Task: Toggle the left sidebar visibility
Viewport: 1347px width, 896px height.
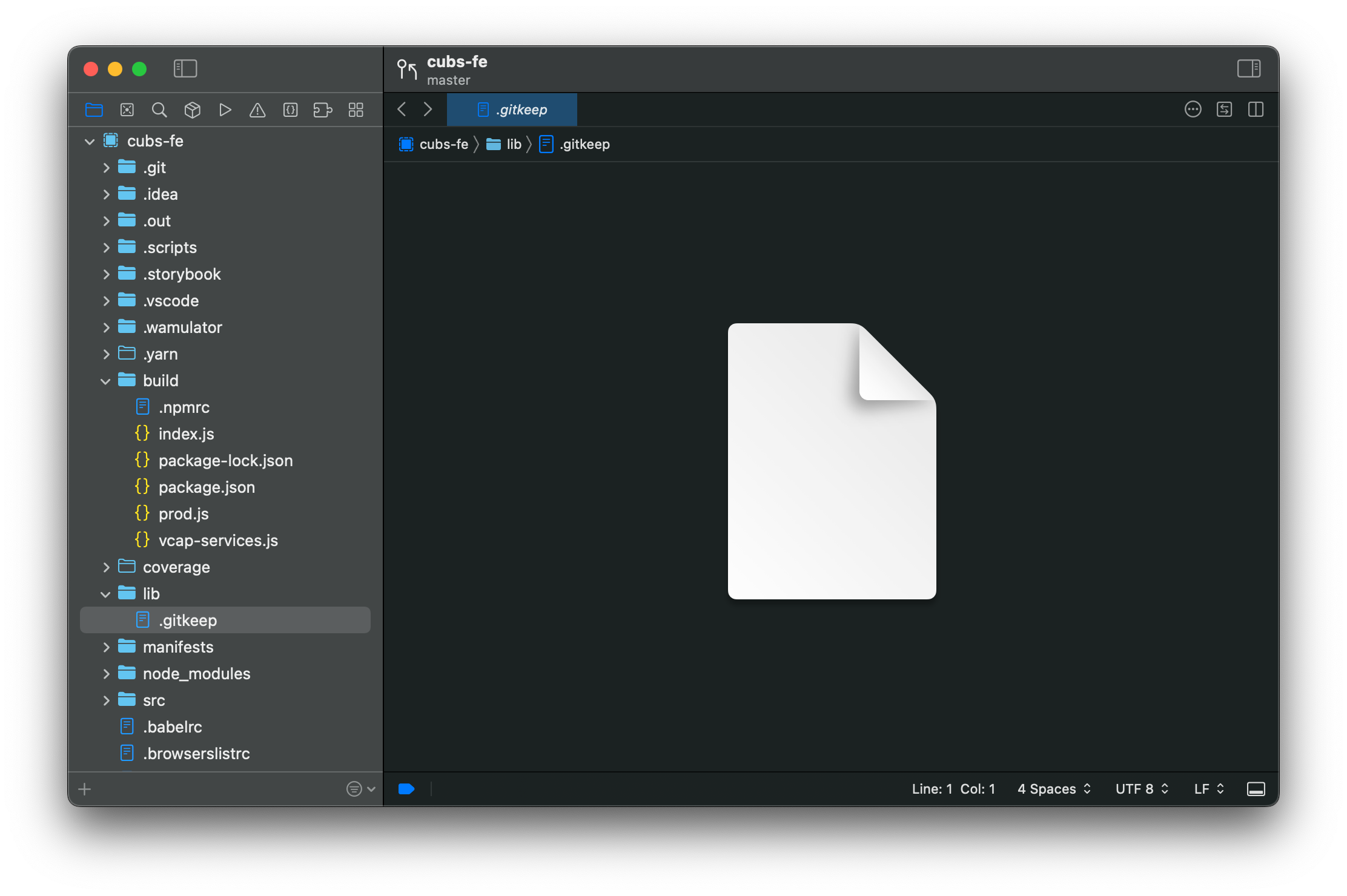Action: coord(185,68)
